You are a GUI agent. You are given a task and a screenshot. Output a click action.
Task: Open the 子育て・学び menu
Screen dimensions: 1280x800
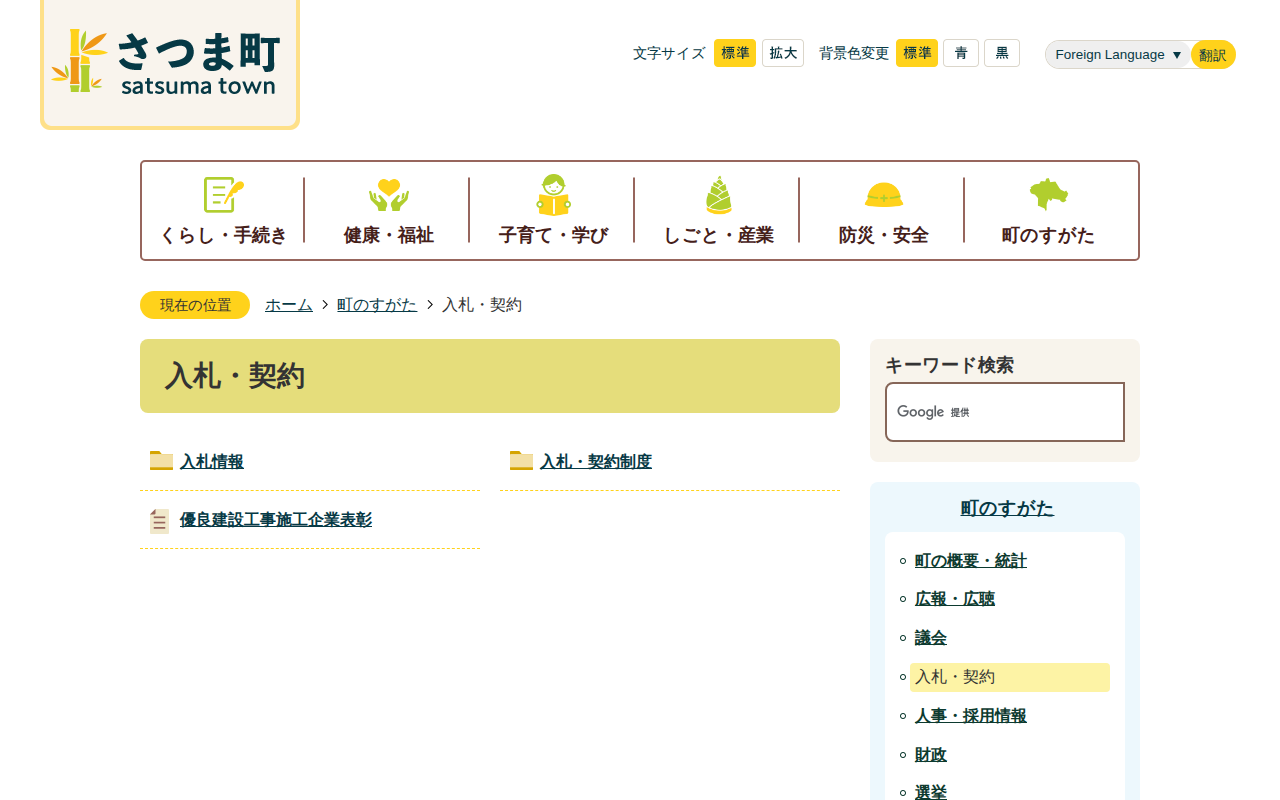point(553,210)
